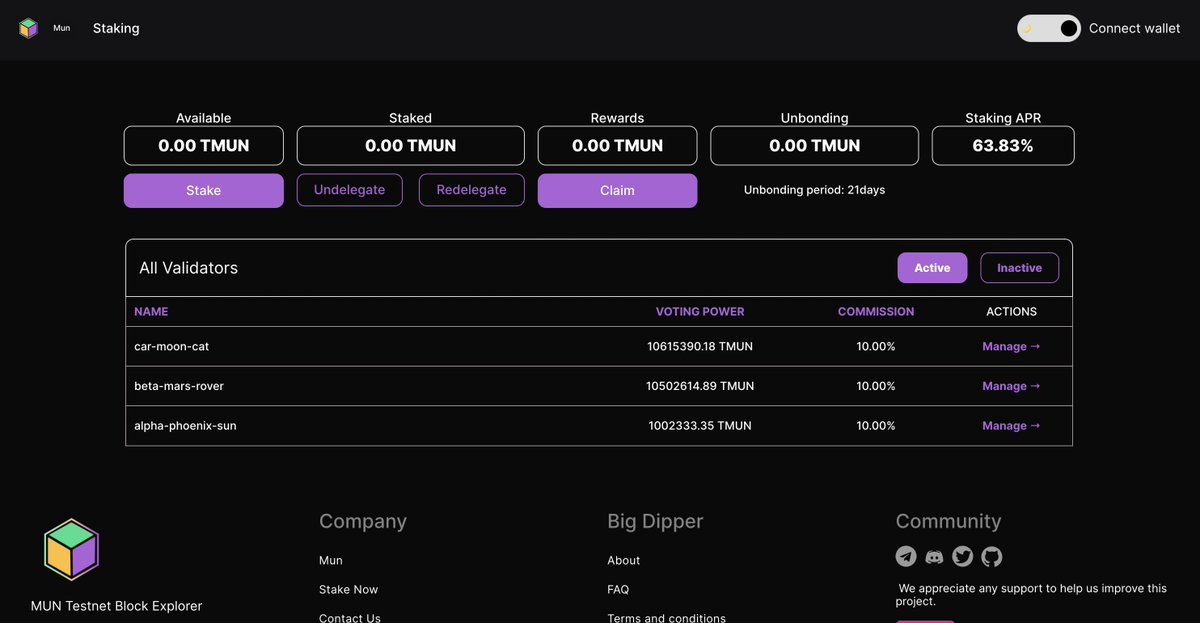Open the Staking nav item
Image resolution: width=1200 pixels, height=623 pixels.
click(x=116, y=28)
